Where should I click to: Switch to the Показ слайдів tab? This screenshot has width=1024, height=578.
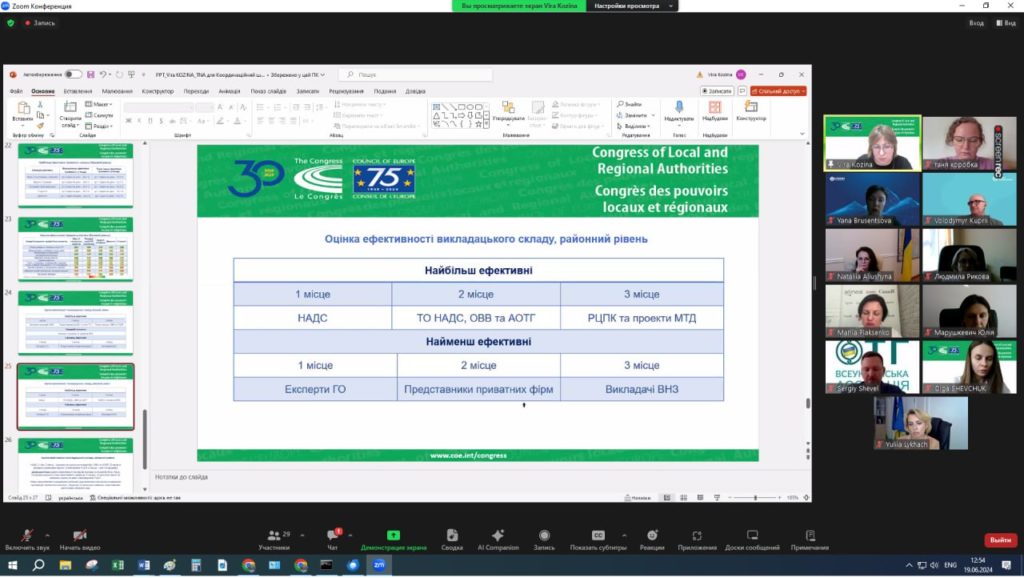pyautogui.click(x=268, y=91)
